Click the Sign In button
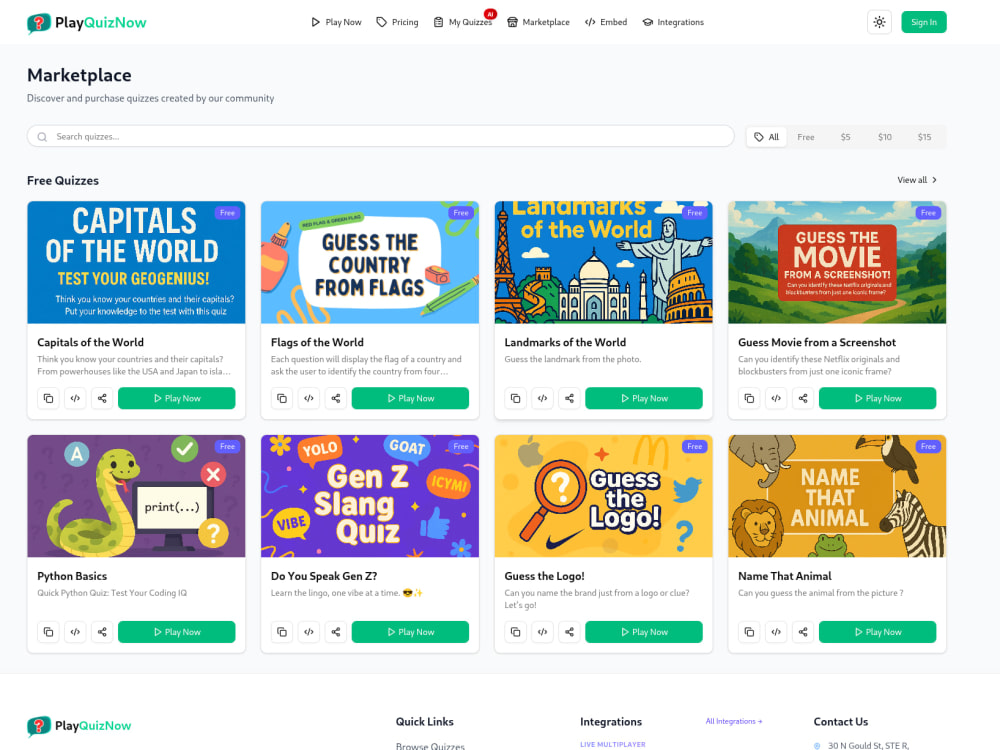 pyautogui.click(x=923, y=22)
